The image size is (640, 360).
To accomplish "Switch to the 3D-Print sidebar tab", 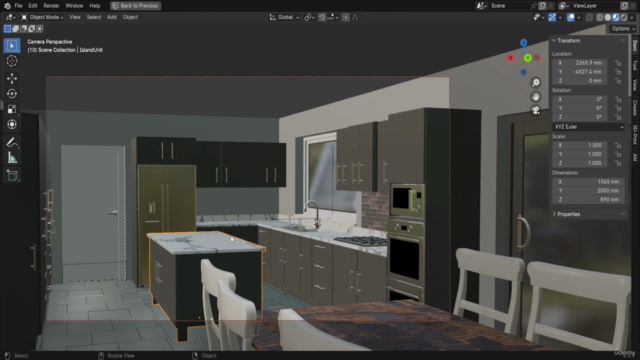I will (x=635, y=135).
